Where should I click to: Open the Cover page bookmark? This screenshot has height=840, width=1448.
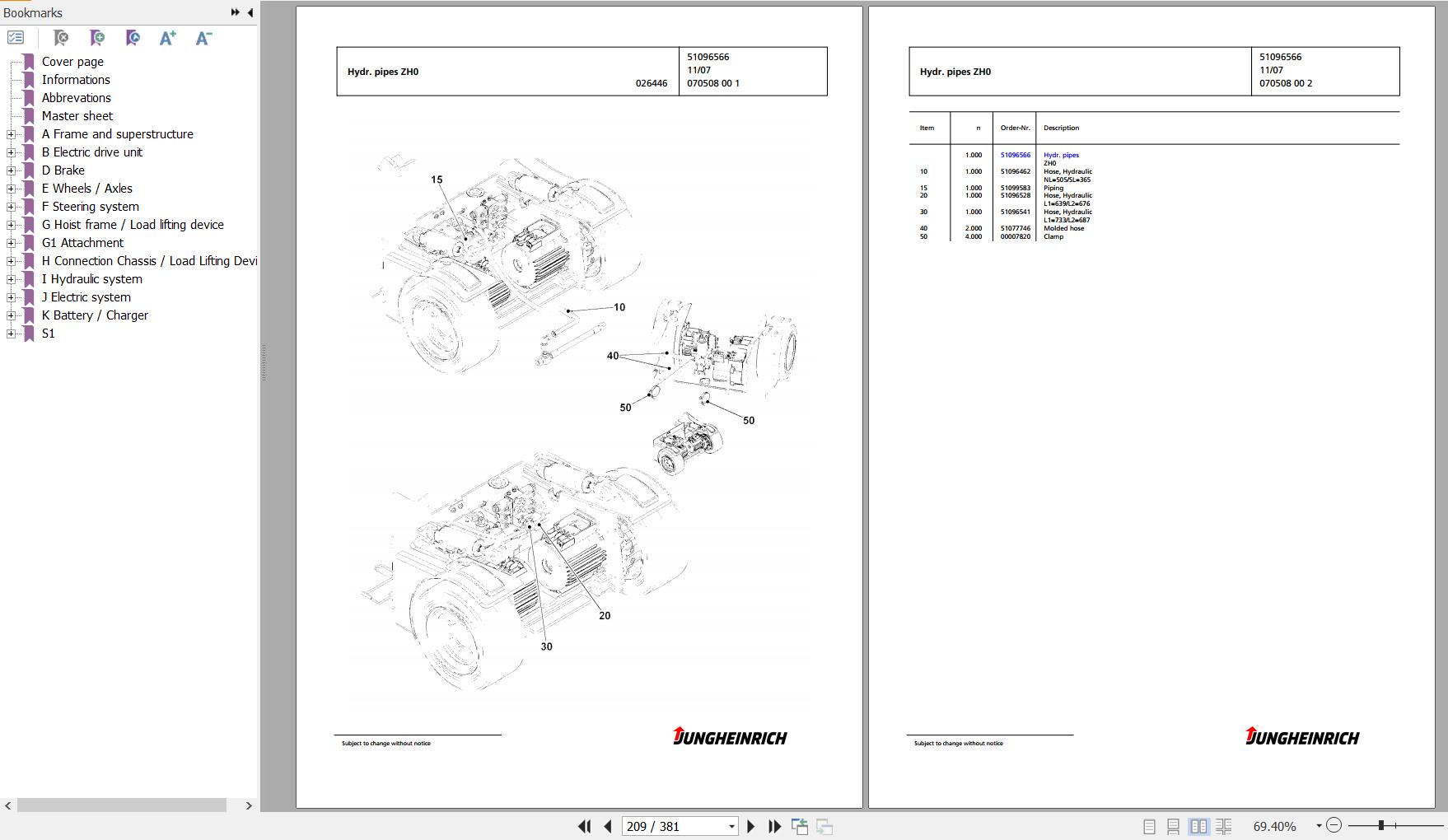tap(72, 62)
